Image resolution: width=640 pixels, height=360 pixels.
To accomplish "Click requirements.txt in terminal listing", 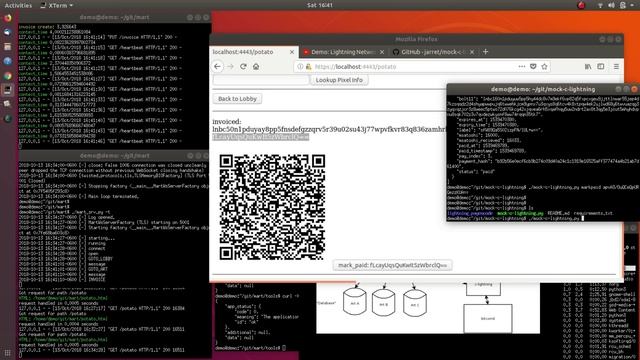I will (x=593, y=213).
